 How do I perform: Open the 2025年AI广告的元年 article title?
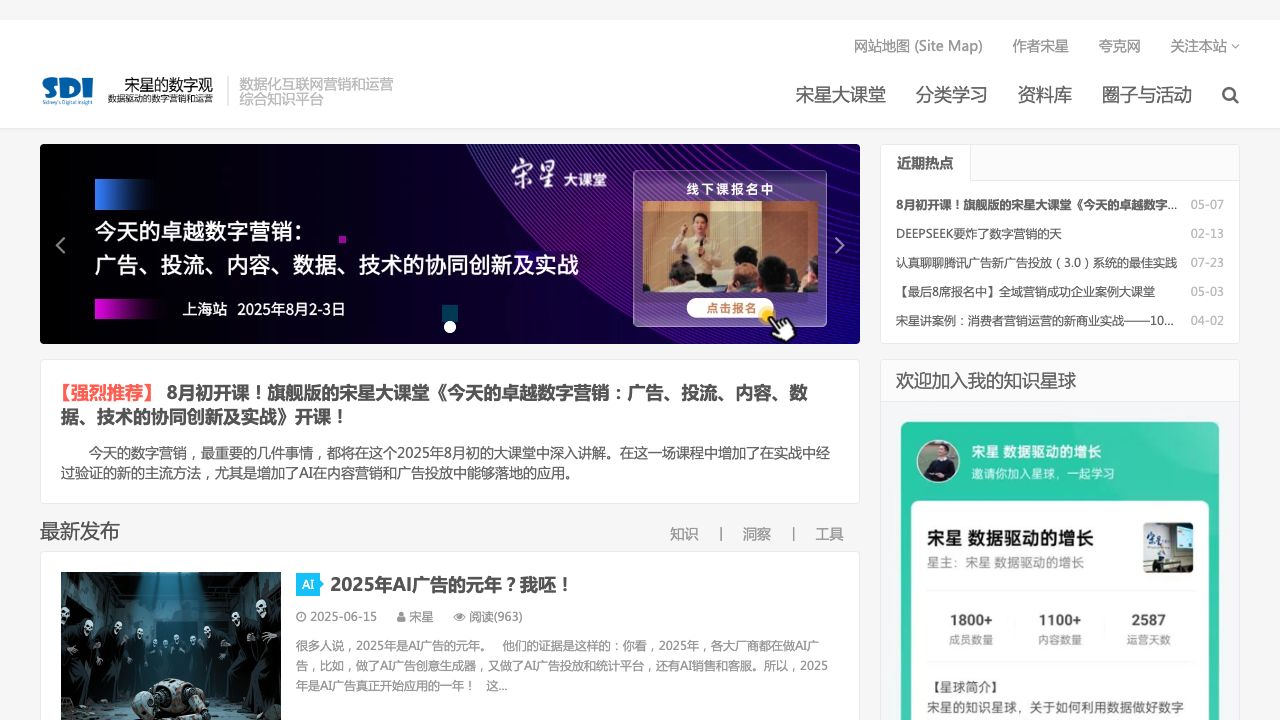click(450, 584)
